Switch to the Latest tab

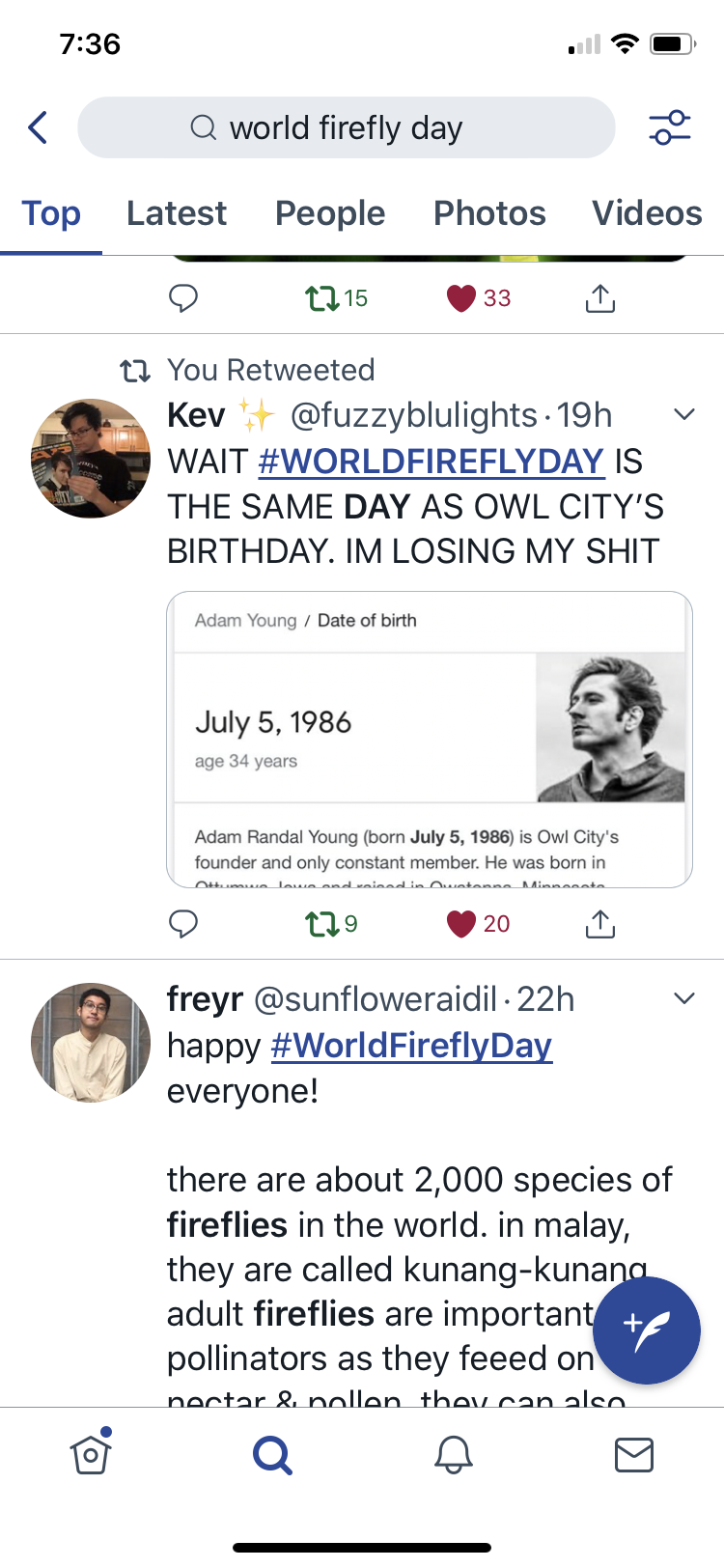[177, 213]
